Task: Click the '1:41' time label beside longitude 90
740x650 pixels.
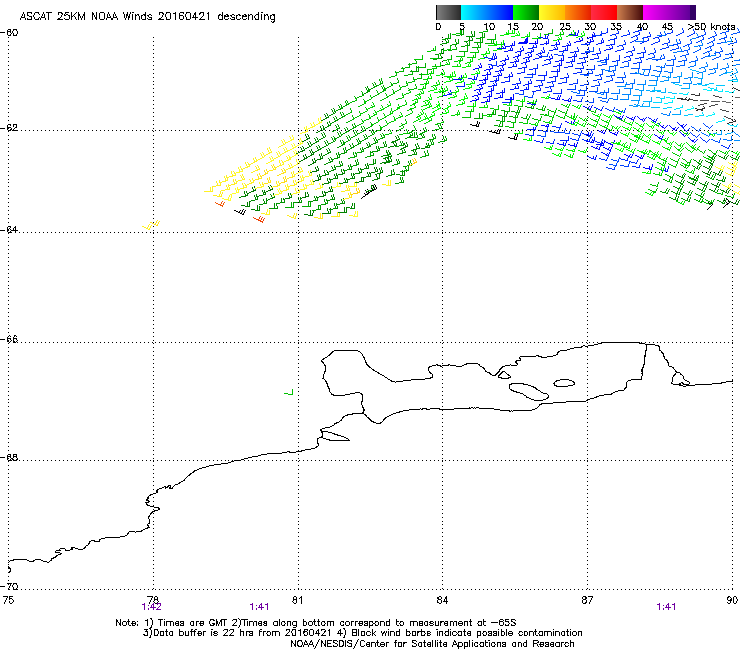Action: click(666, 607)
